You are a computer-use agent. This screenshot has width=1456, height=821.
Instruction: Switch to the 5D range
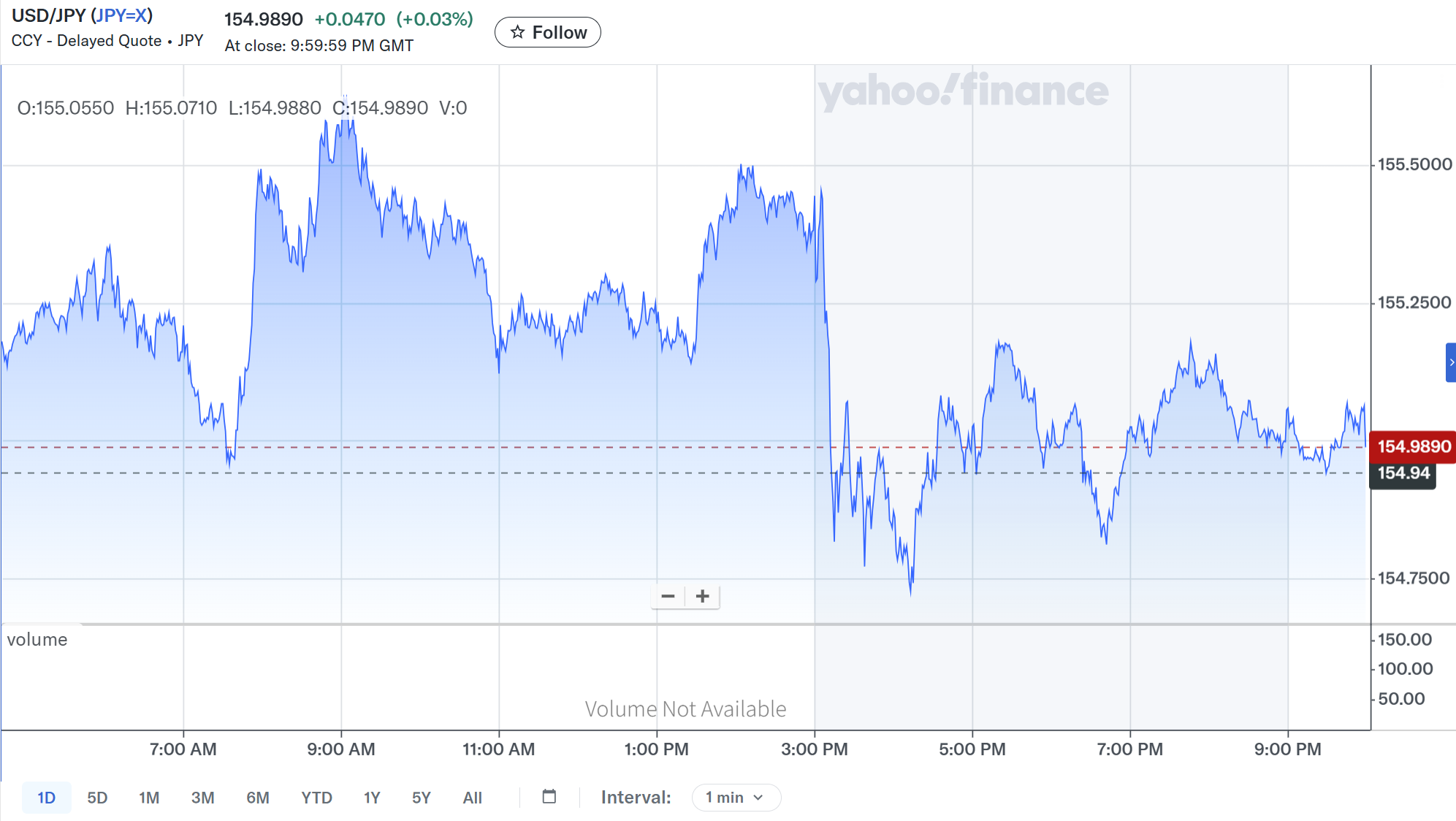click(97, 798)
